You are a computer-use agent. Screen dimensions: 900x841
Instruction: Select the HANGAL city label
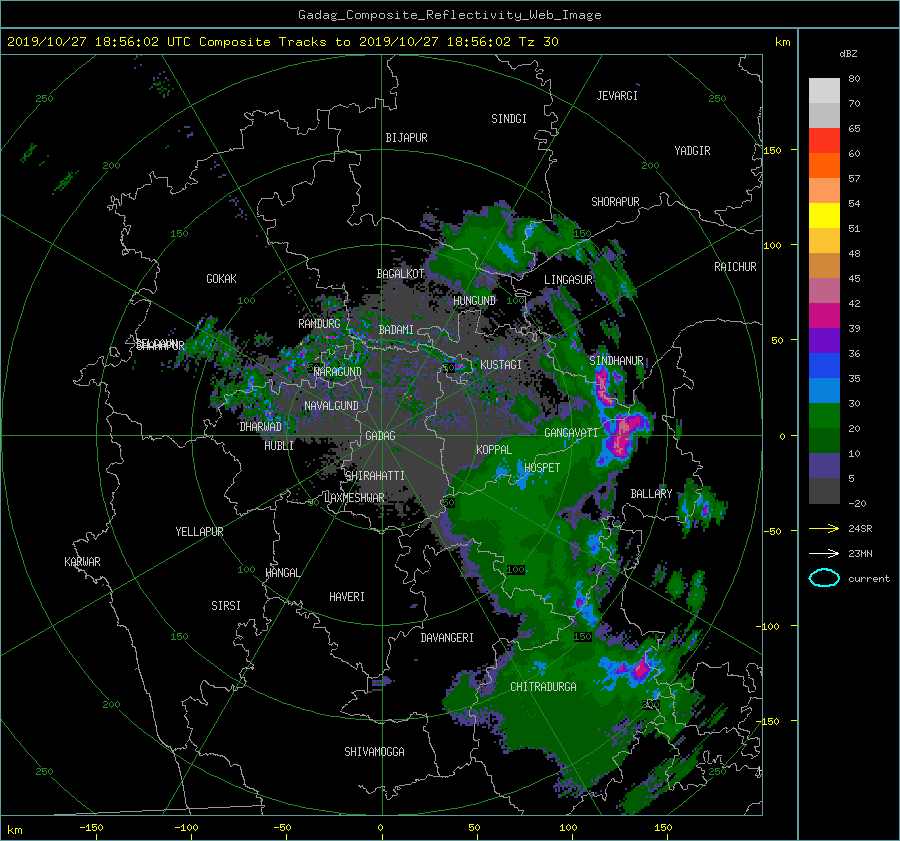click(282, 573)
